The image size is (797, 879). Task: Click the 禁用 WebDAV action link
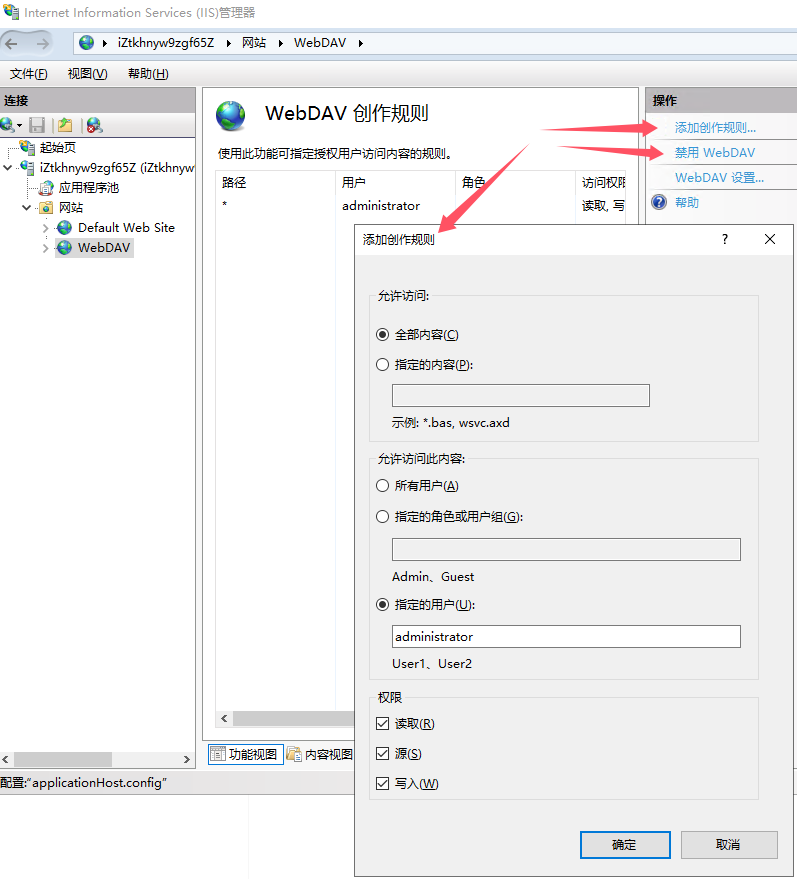(x=714, y=153)
